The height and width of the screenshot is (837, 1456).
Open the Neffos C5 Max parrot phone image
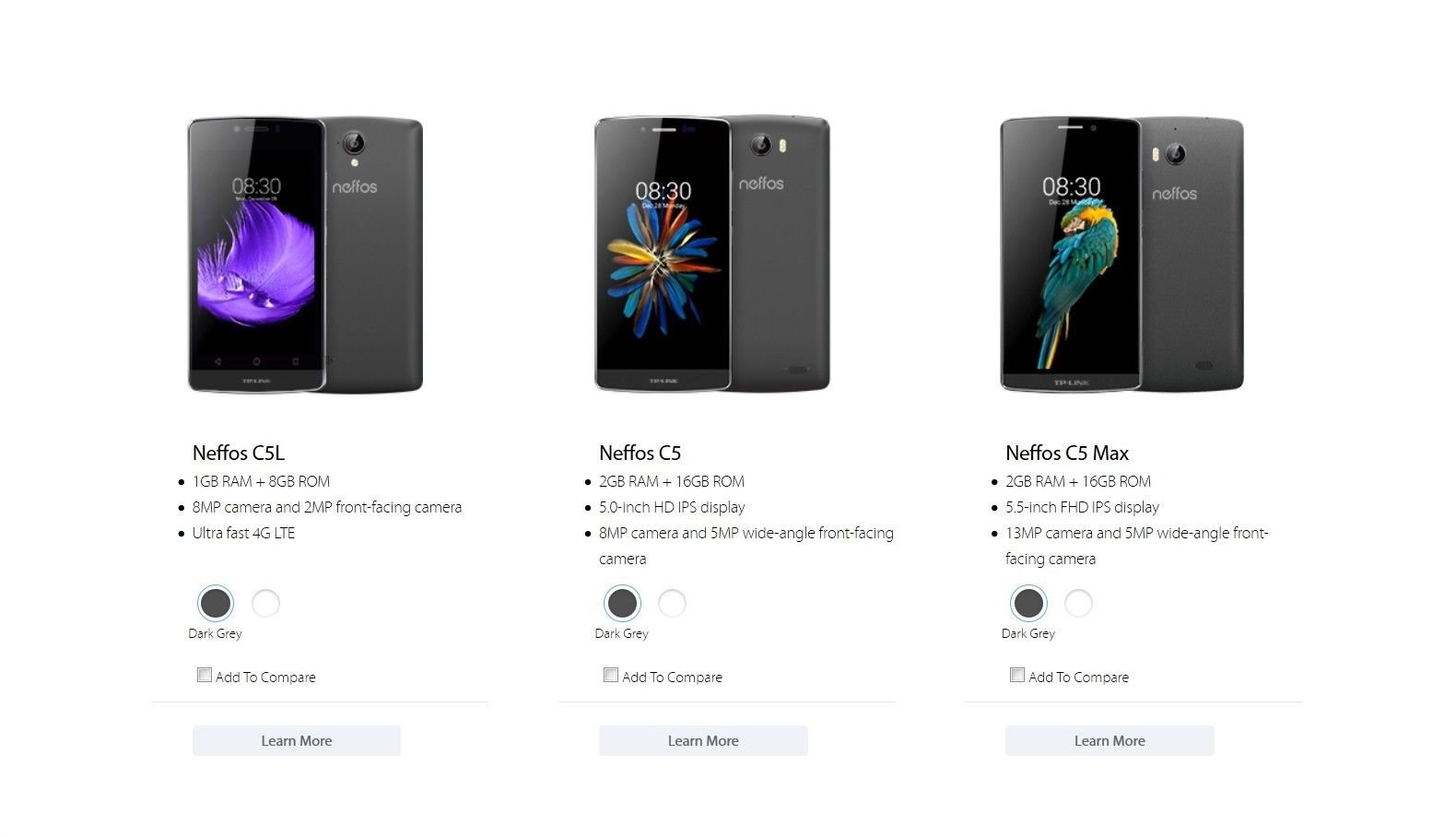pyautogui.click(x=1122, y=254)
